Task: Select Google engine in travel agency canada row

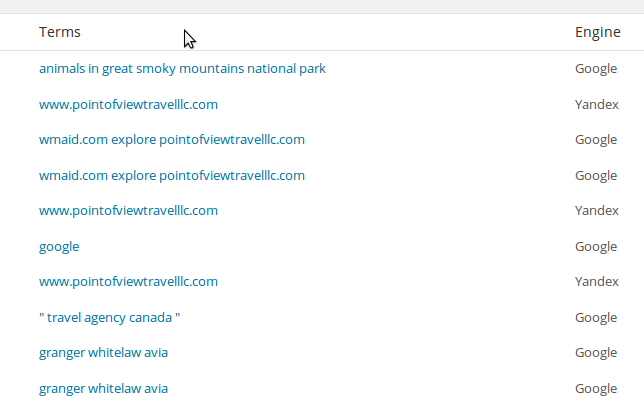Action: (596, 318)
